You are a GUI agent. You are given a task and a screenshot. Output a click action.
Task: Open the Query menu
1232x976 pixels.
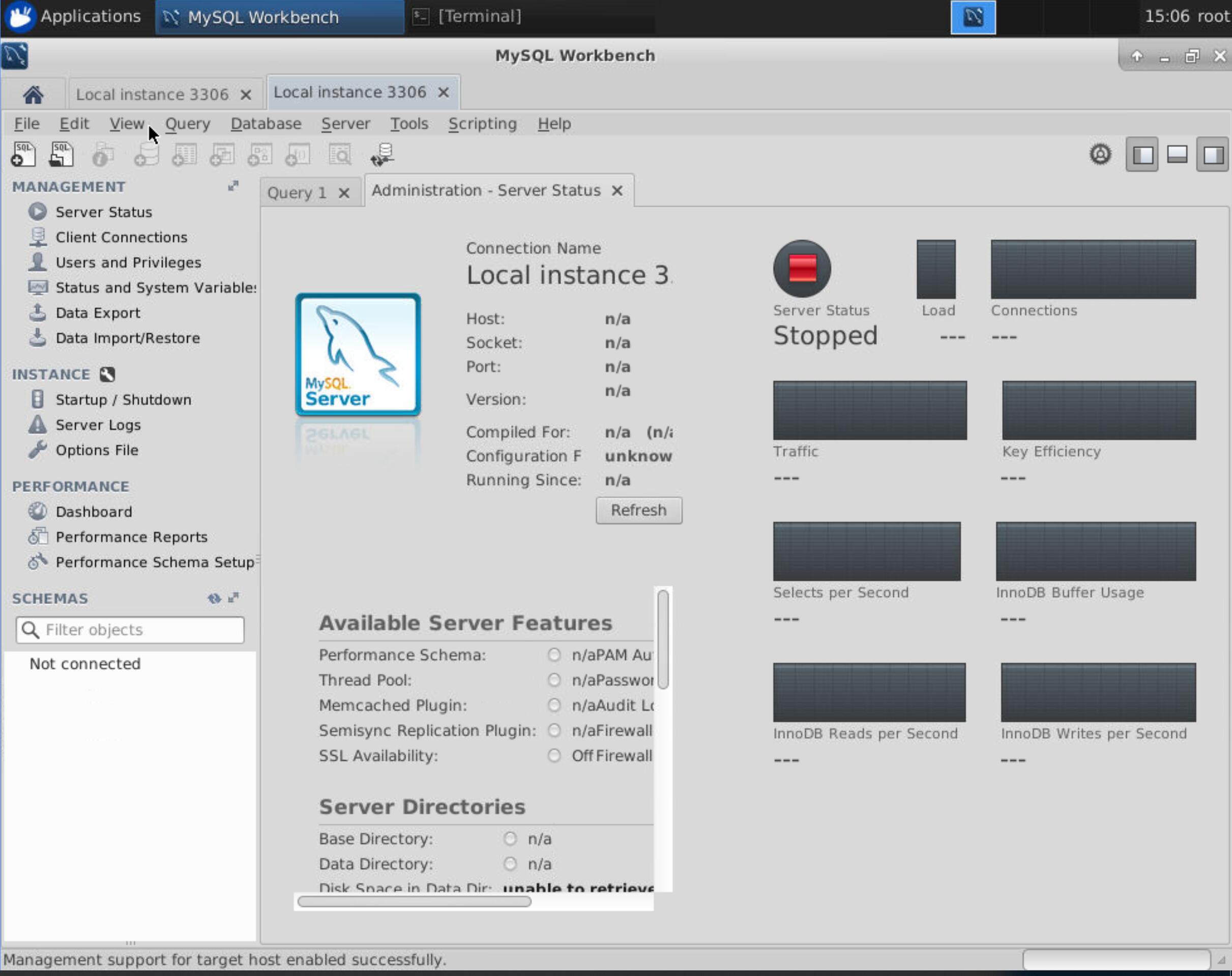(x=188, y=124)
